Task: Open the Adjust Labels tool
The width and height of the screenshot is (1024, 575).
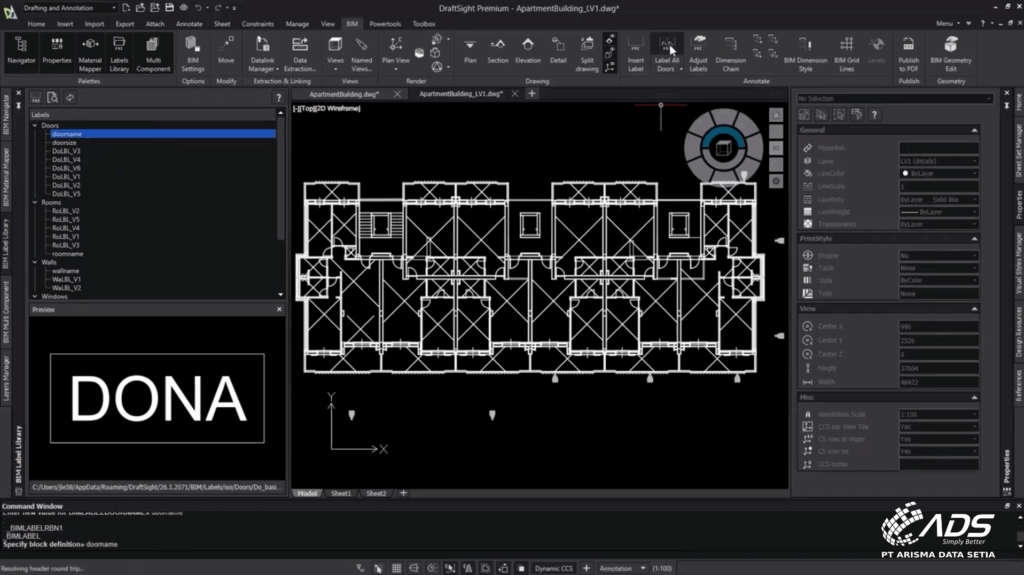Action: (x=698, y=54)
